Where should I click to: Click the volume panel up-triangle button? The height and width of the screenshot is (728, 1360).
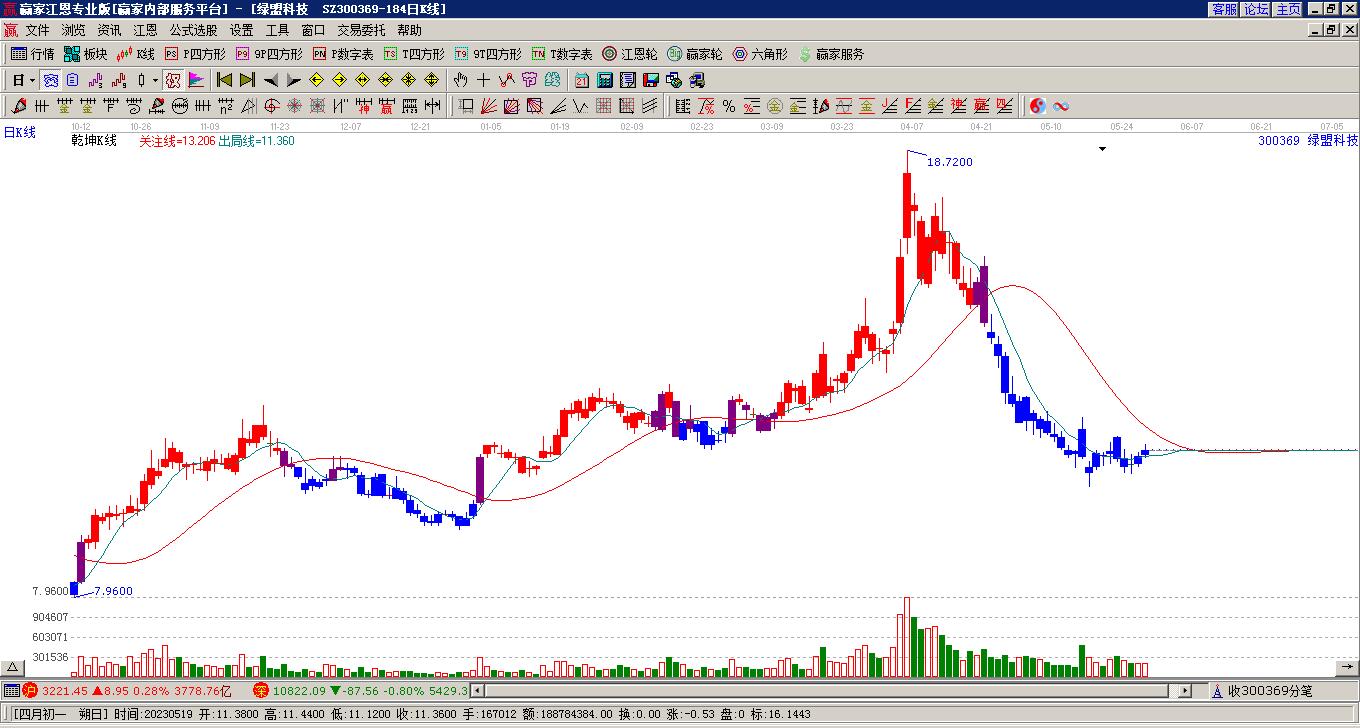click(x=12, y=667)
